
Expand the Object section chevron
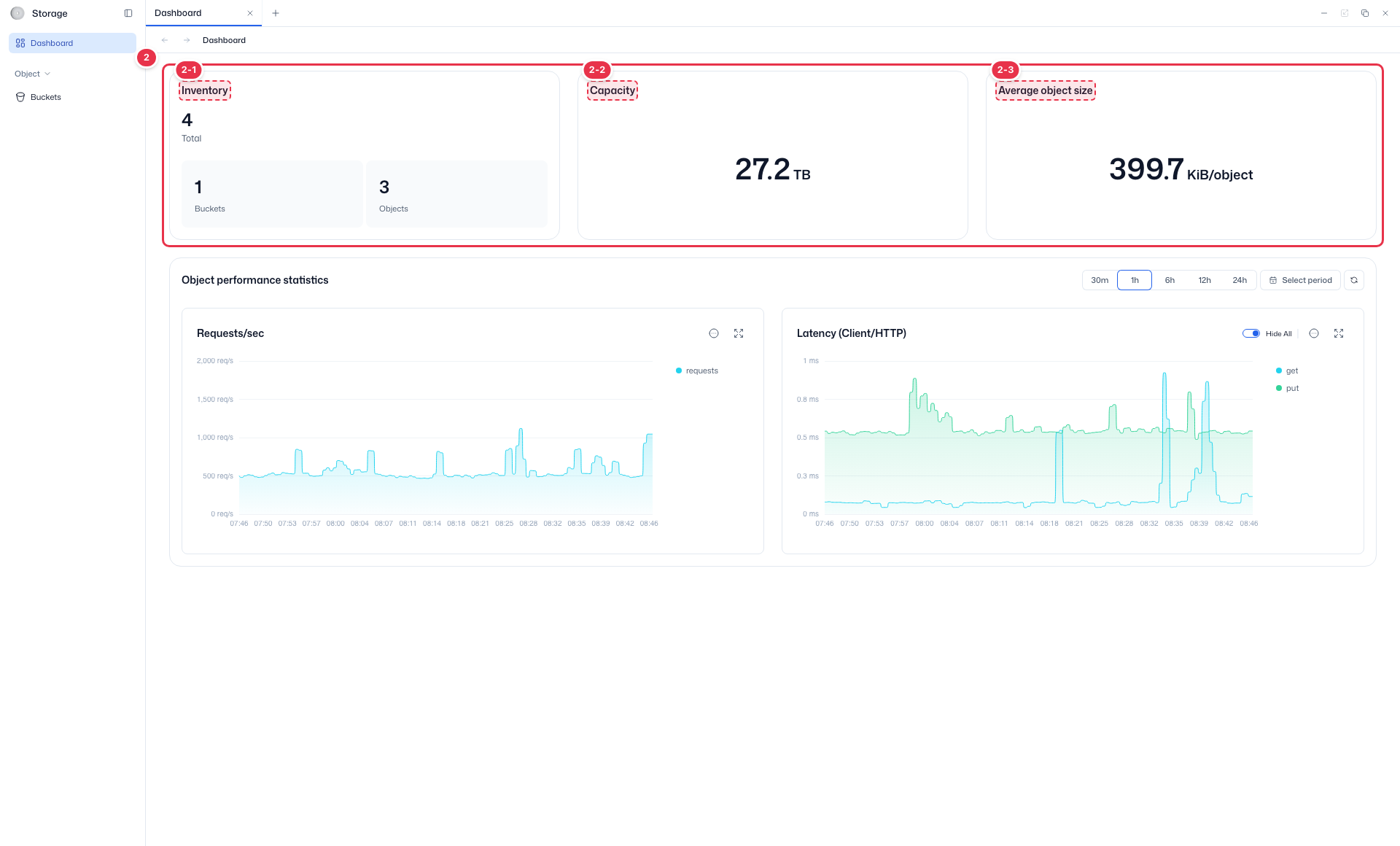(47, 74)
